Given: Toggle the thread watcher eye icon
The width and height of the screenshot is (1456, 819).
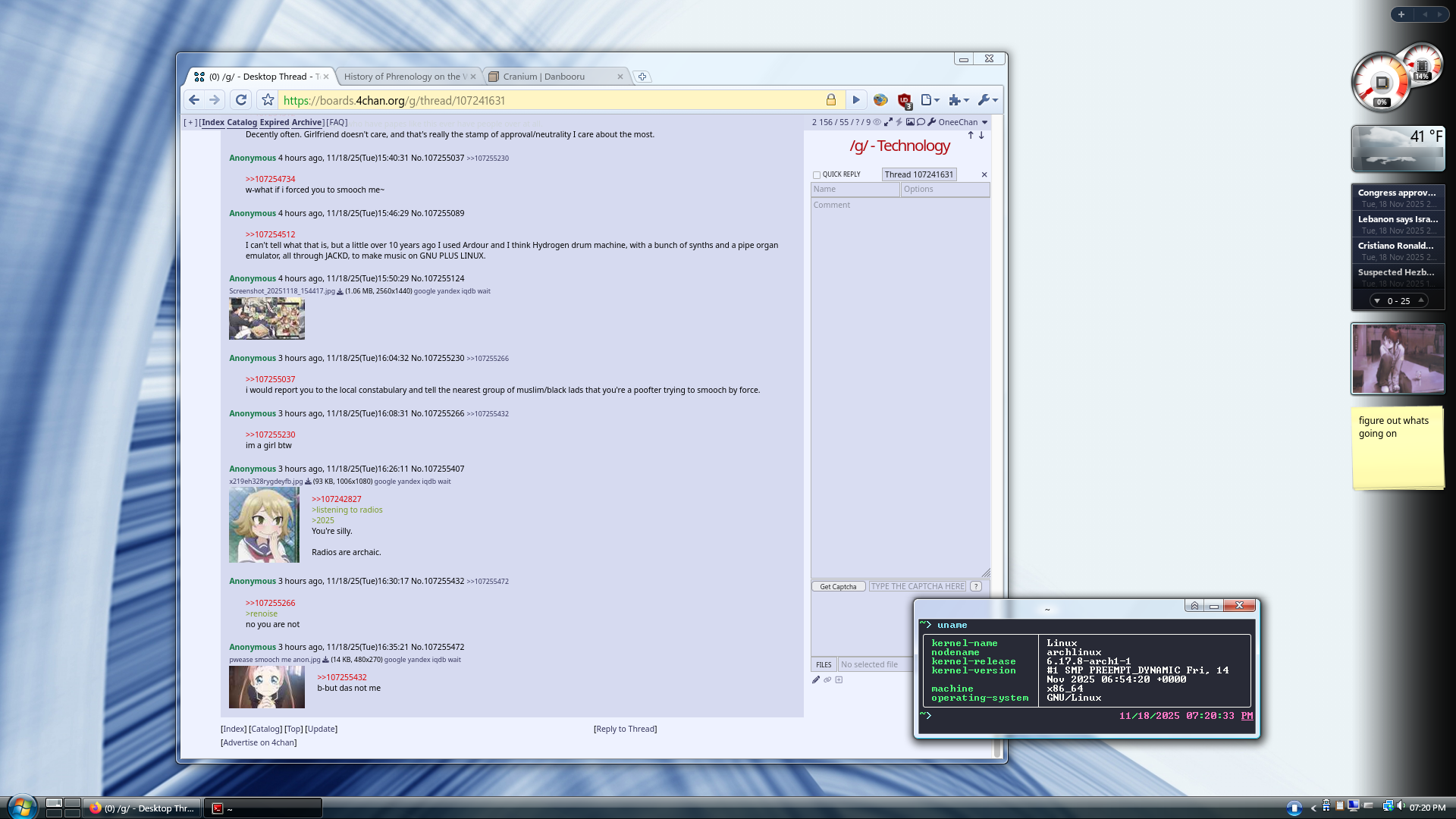Looking at the screenshot, I should tap(877, 122).
